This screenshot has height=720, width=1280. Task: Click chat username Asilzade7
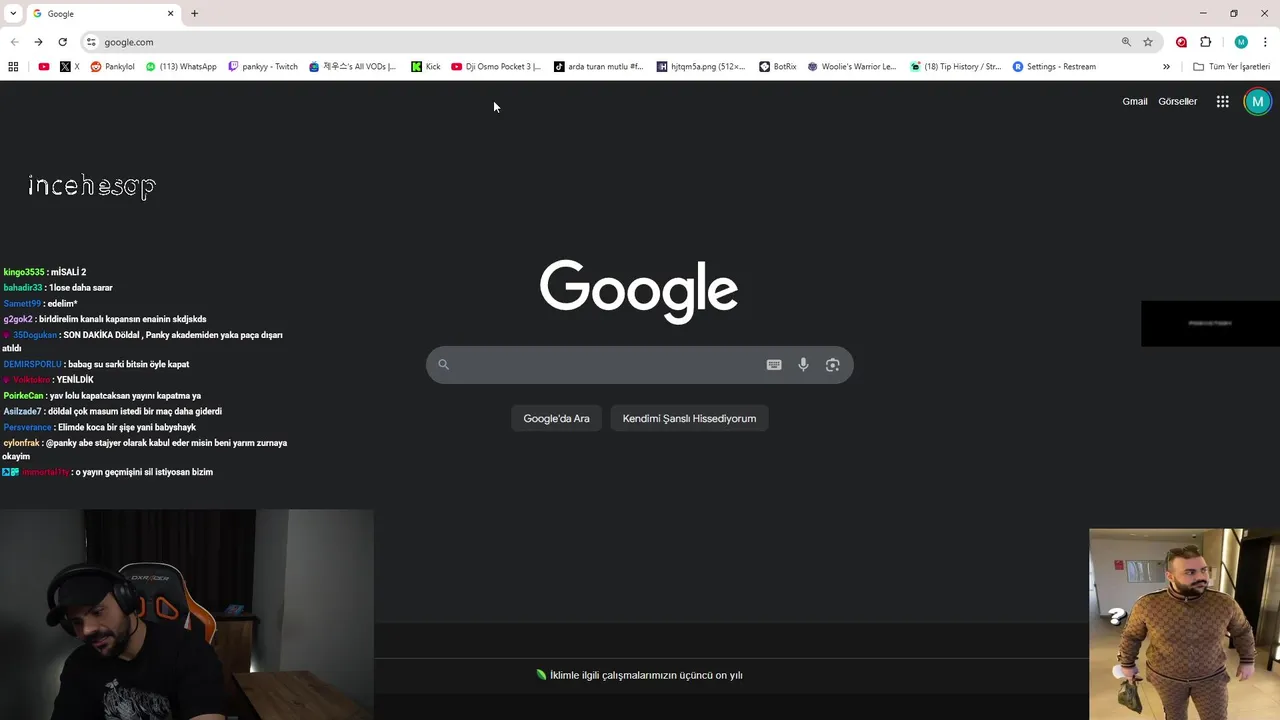[x=23, y=412]
